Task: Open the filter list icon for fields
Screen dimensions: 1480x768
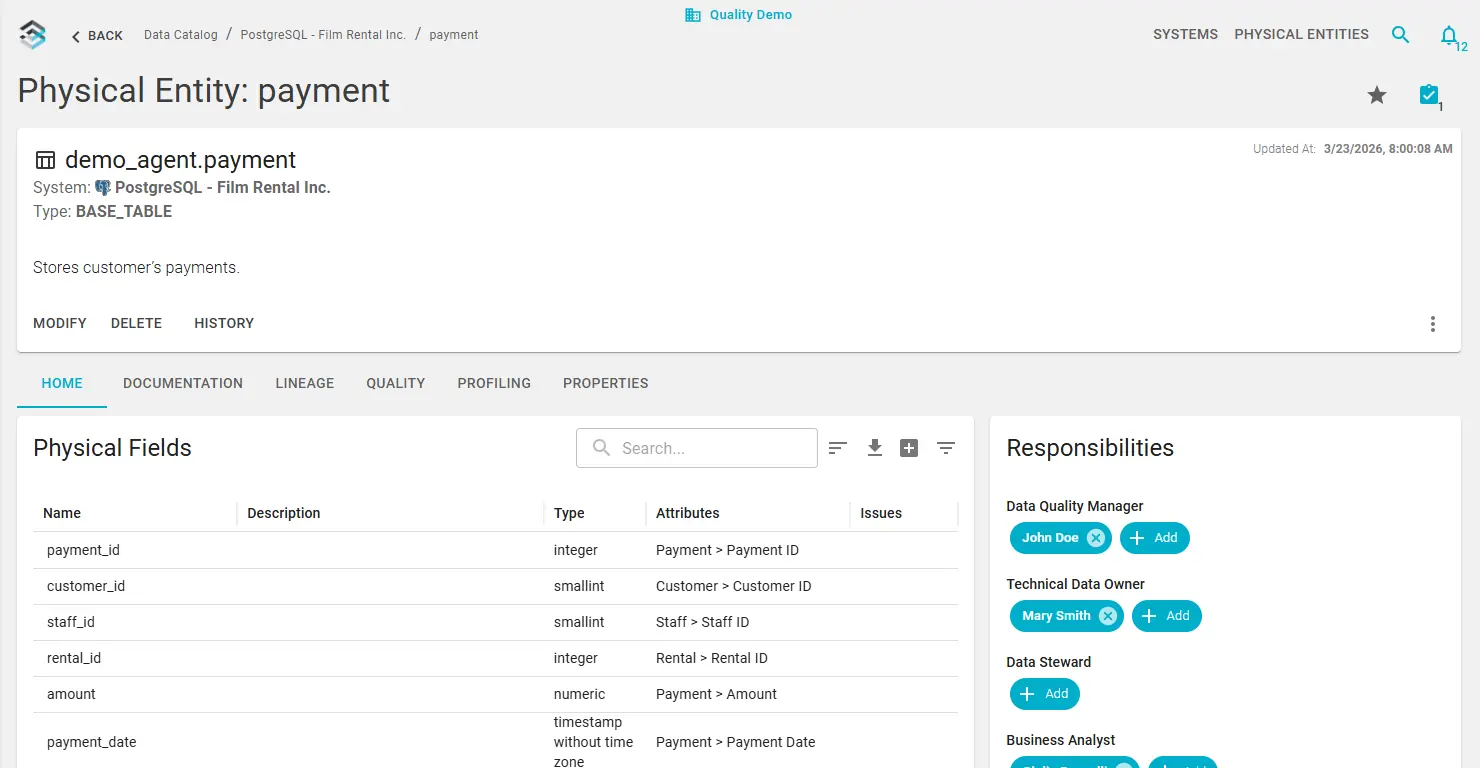Action: click(x=946, y=448)
